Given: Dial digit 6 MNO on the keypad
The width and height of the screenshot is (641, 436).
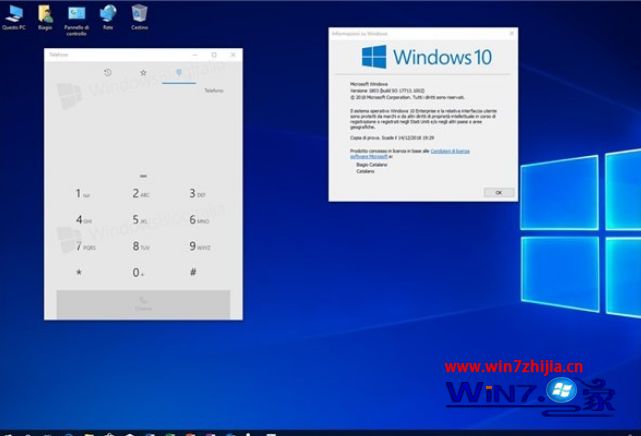Looking at the screenshot, I should click(x=199, y=220).
